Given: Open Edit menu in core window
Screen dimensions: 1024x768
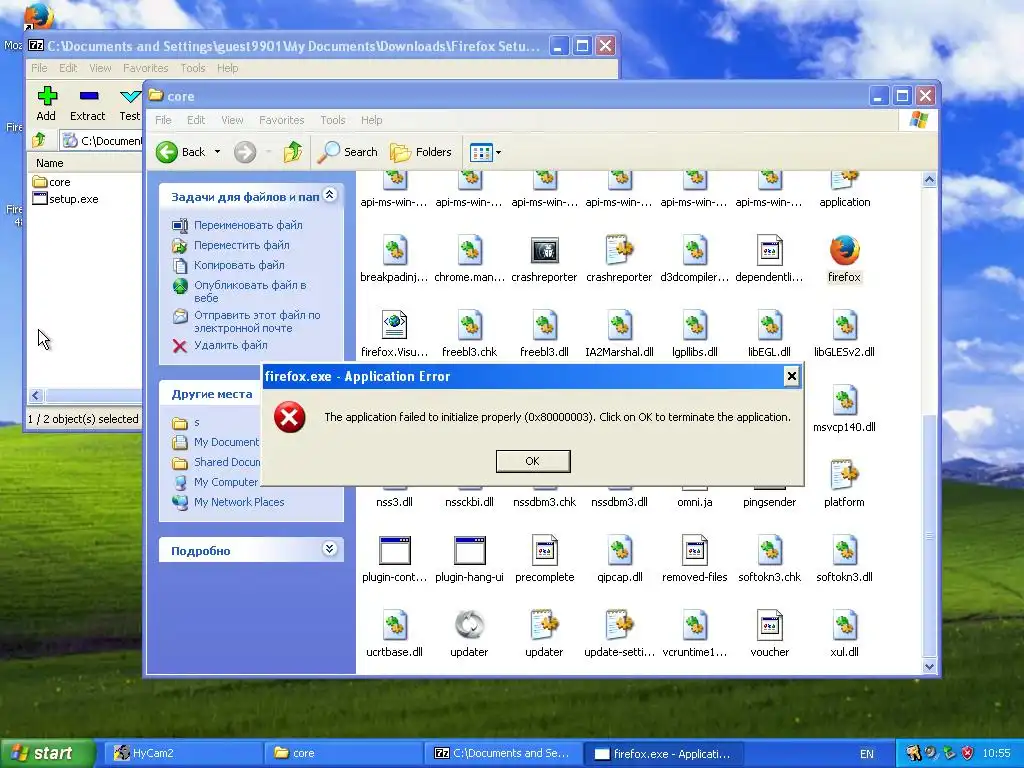Looking at the screenshot, I should click(196, 120).
